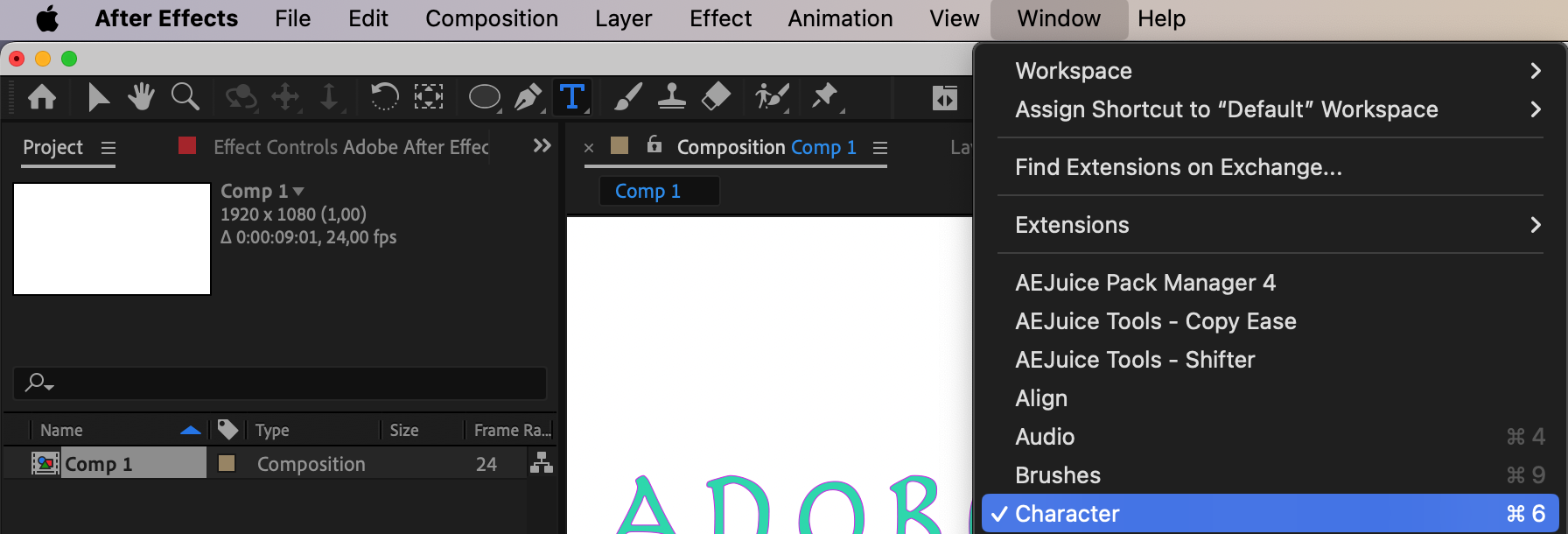Select the Orbit camera tool
Viewport: 1568px width, 534px height.
pyautogui.click(x=241, y=97)
